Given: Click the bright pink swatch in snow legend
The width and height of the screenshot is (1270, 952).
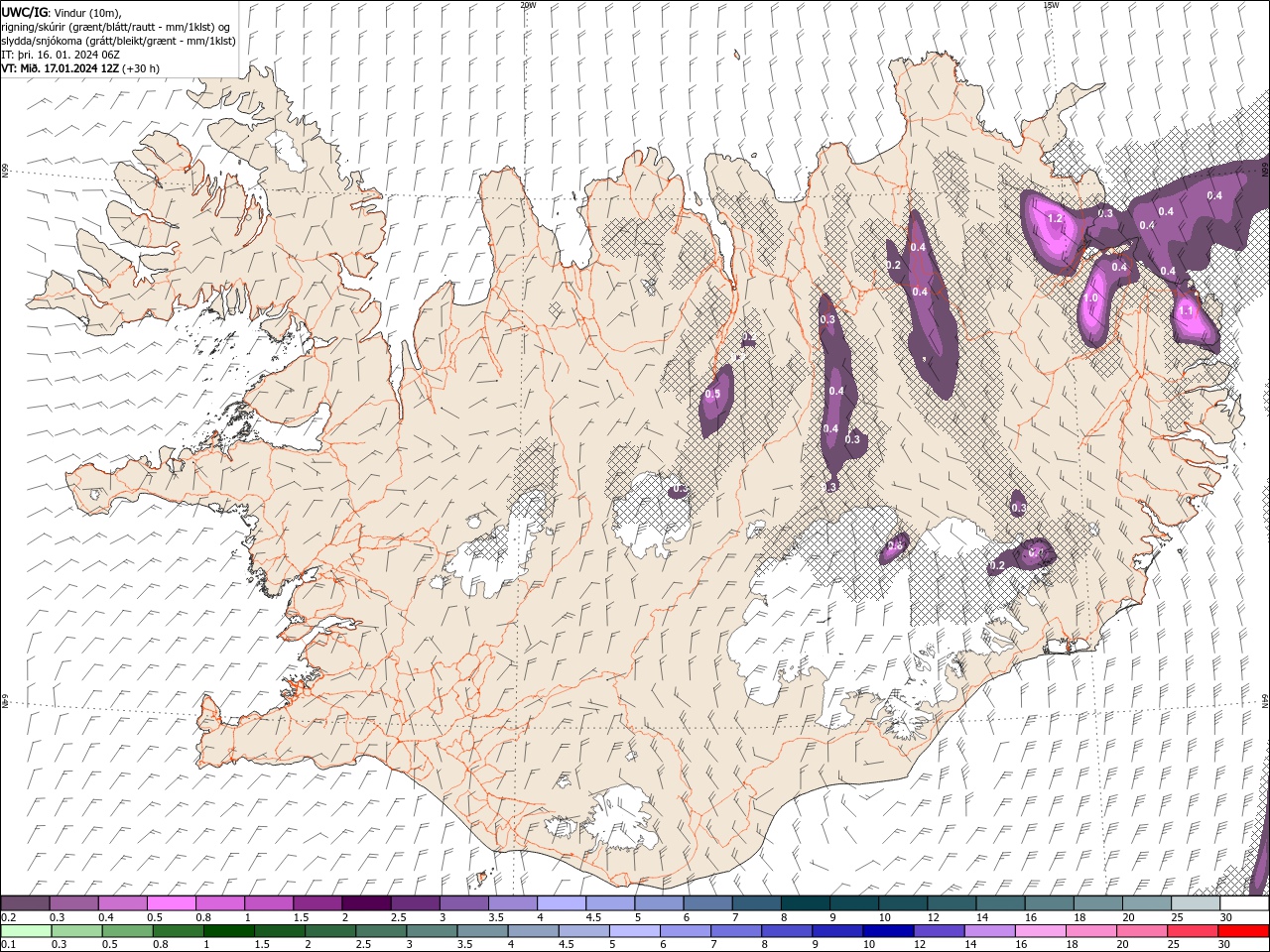Looking at the screenshot, I should click(x=171, y=903).
